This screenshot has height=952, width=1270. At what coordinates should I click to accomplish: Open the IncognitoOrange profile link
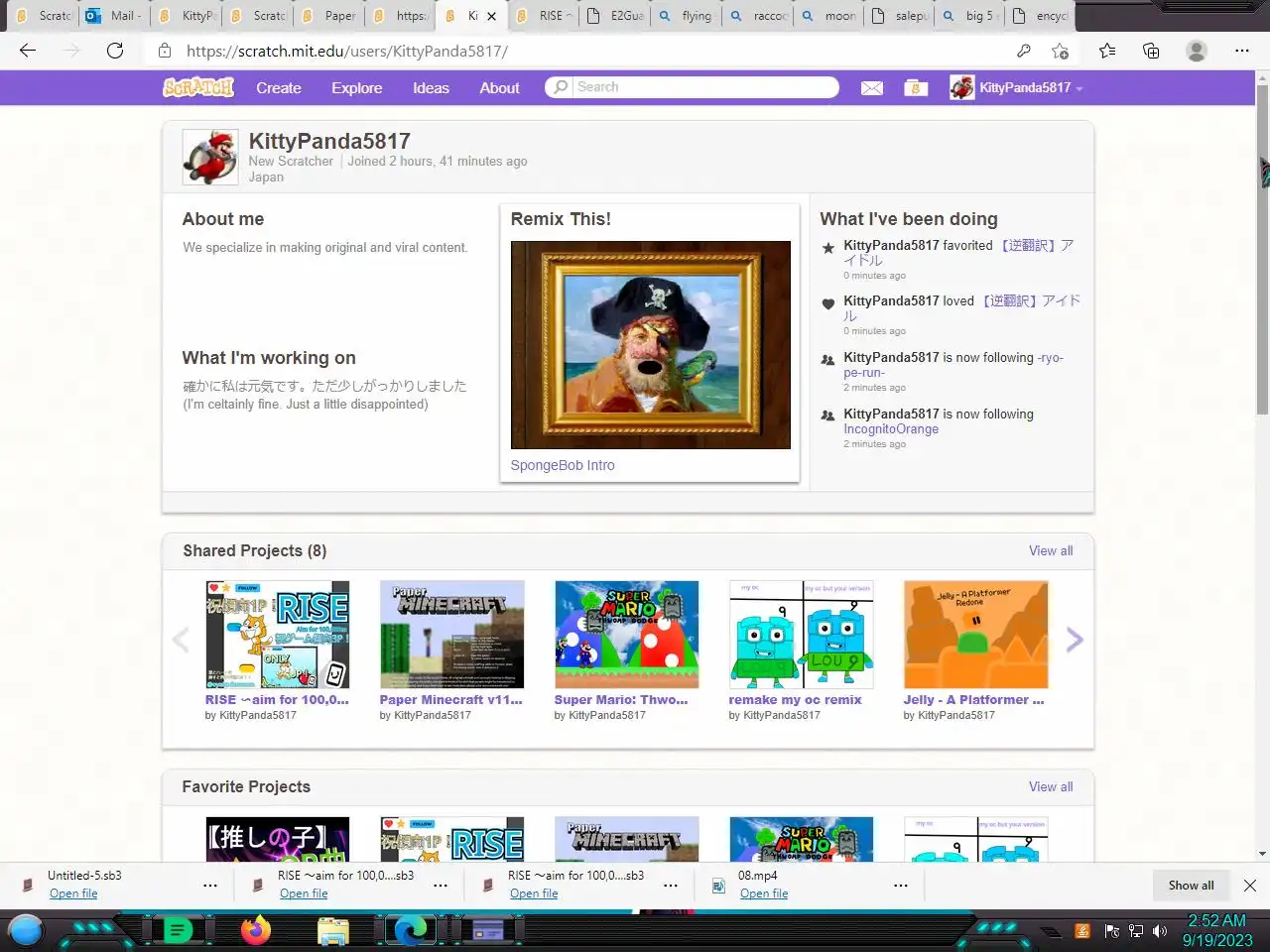(891, 429)
